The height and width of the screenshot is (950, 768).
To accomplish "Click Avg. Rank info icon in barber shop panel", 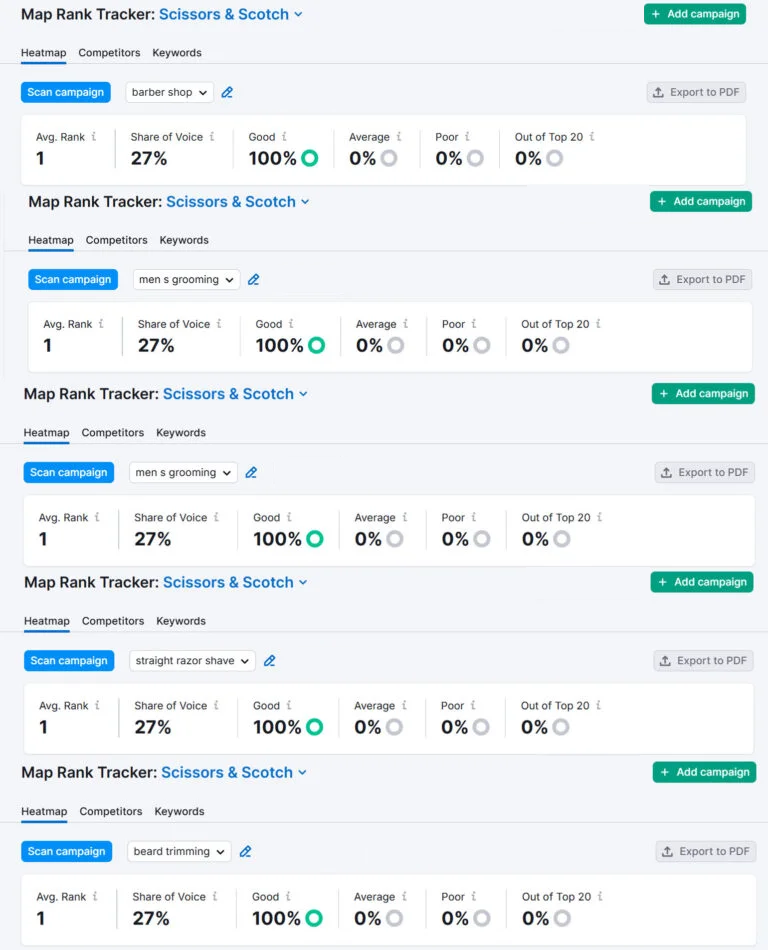I will tap(94, 137).
